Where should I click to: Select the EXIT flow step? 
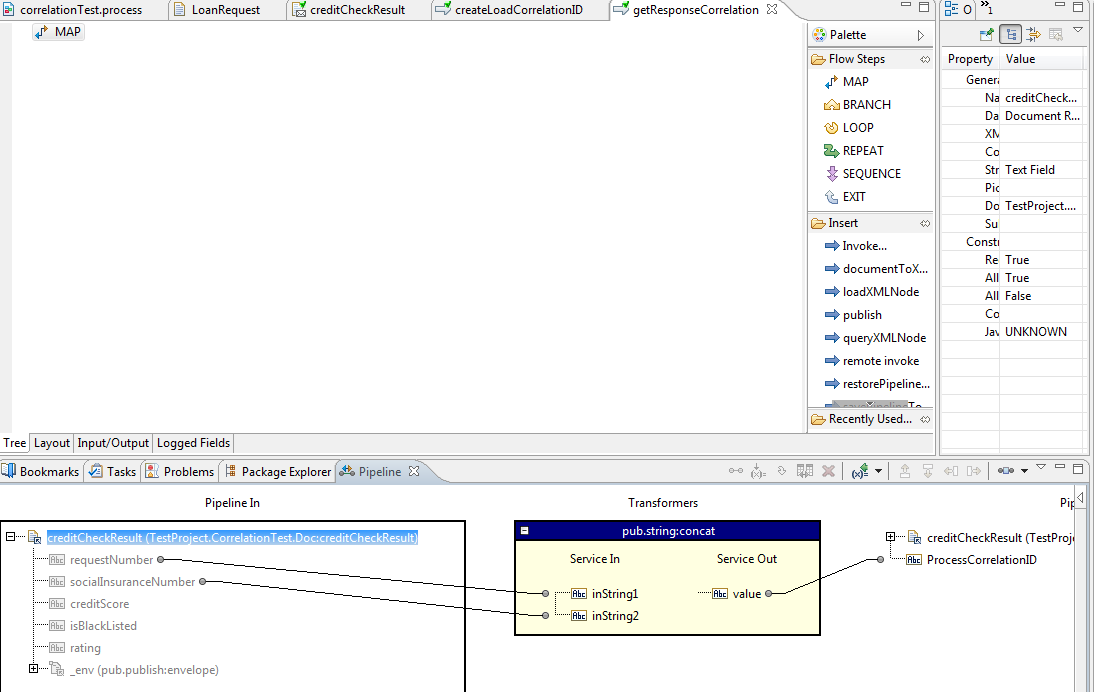[x=853, y=197]
